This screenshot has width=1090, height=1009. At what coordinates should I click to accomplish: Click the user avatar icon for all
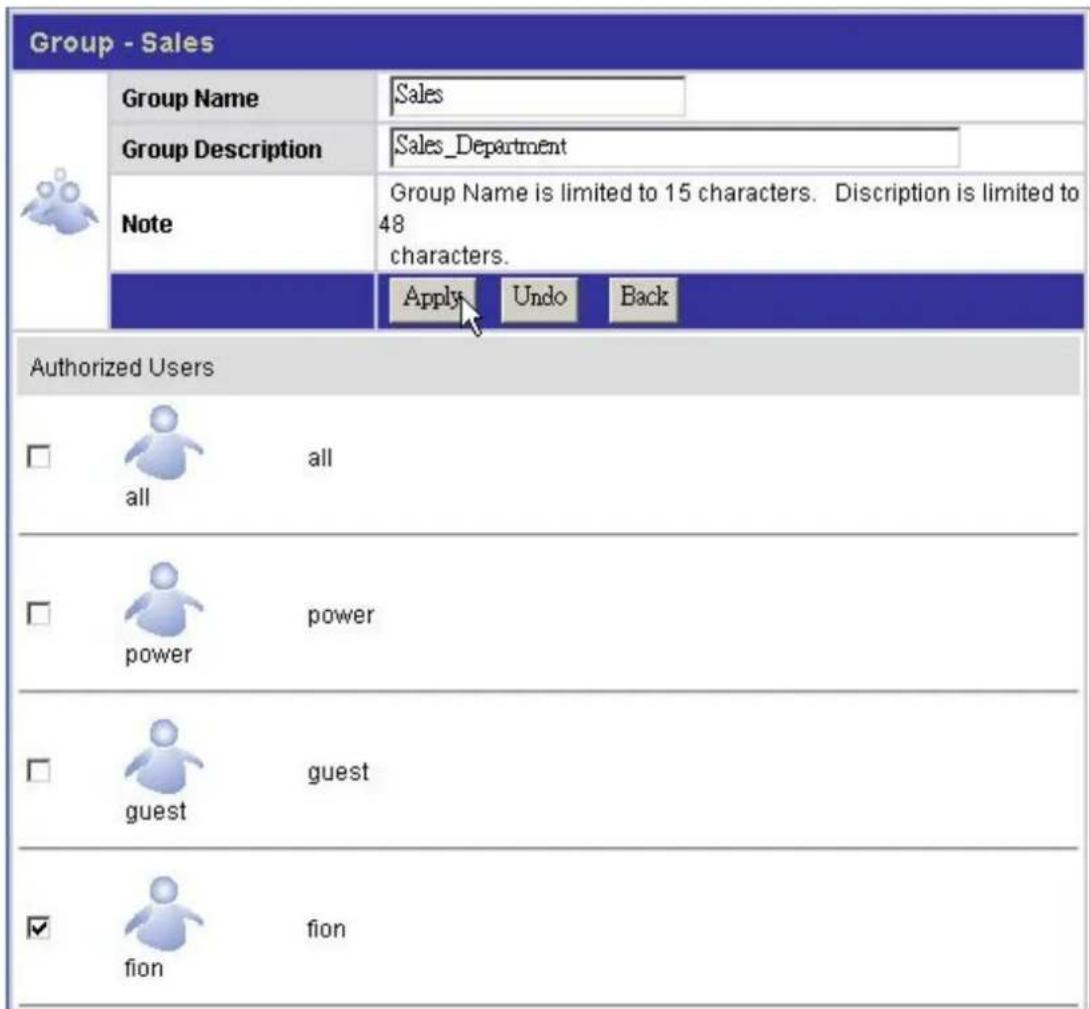pyautogui.click(x=164, y=443)
